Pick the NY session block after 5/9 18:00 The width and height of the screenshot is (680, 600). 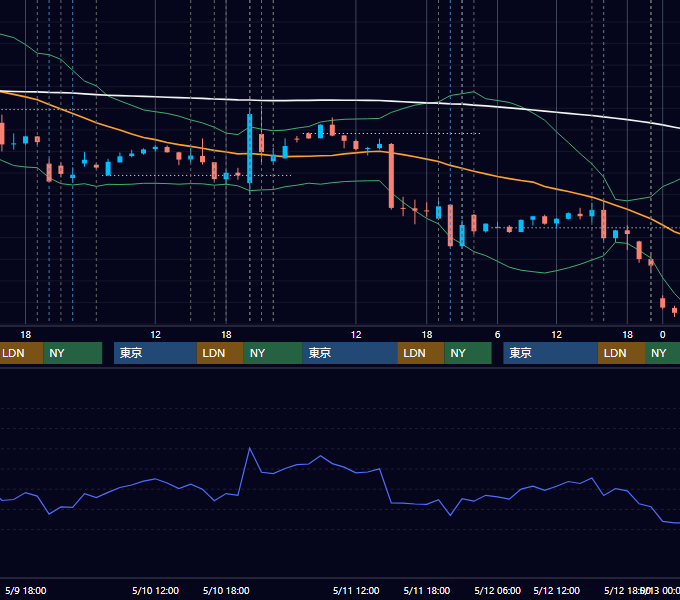click(72, 353)
